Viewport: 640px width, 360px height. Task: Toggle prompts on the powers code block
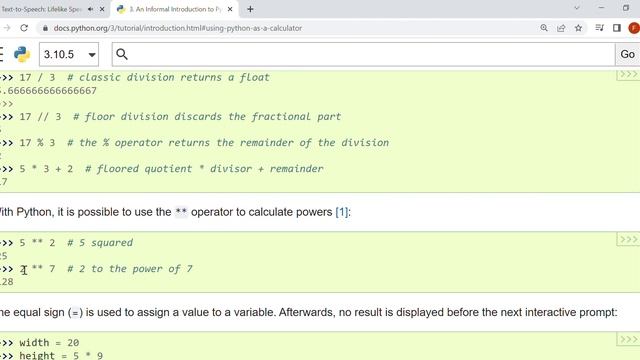point(628,239)
